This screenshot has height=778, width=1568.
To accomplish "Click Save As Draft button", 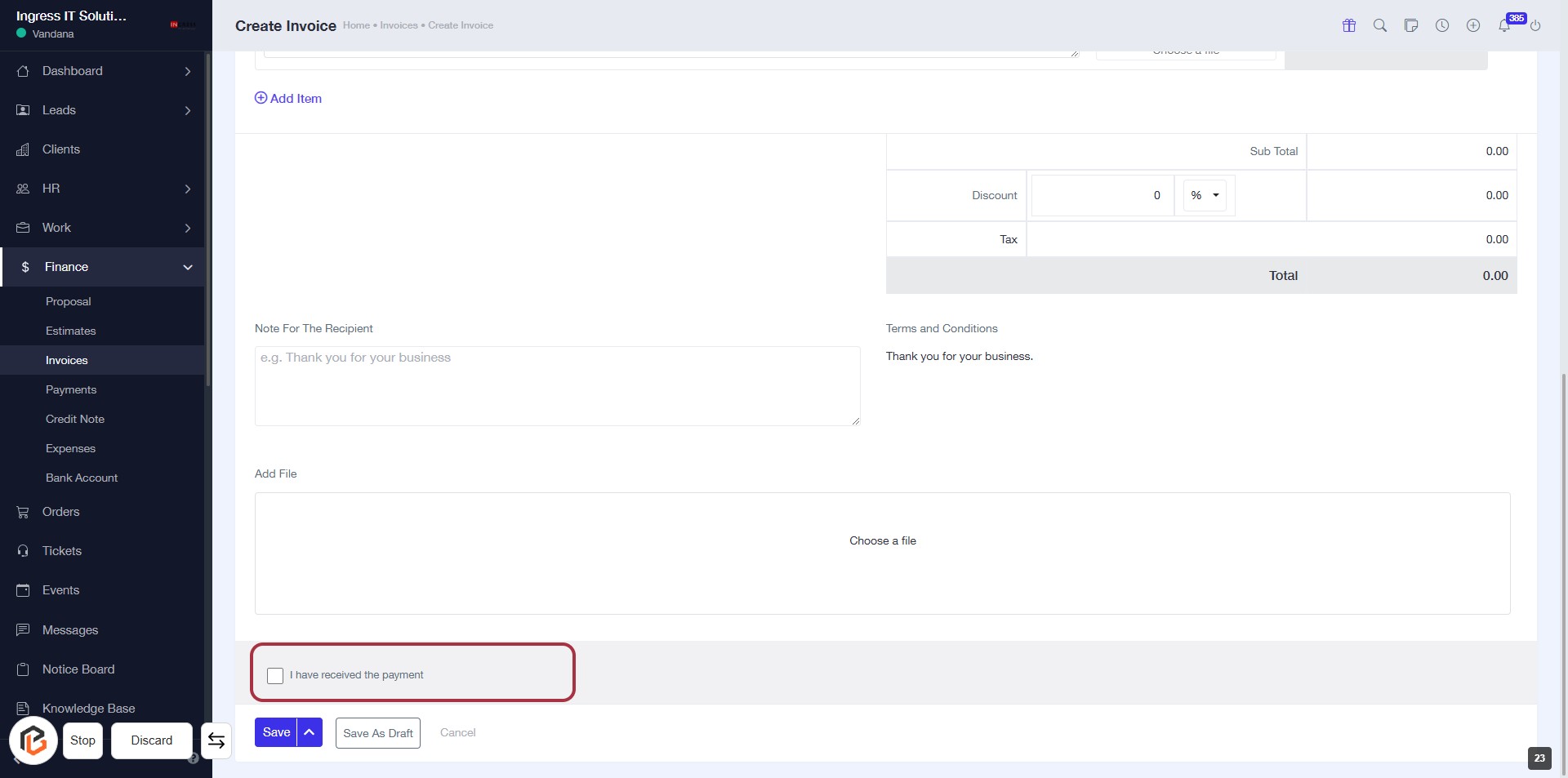I will [x=377, y=733].
